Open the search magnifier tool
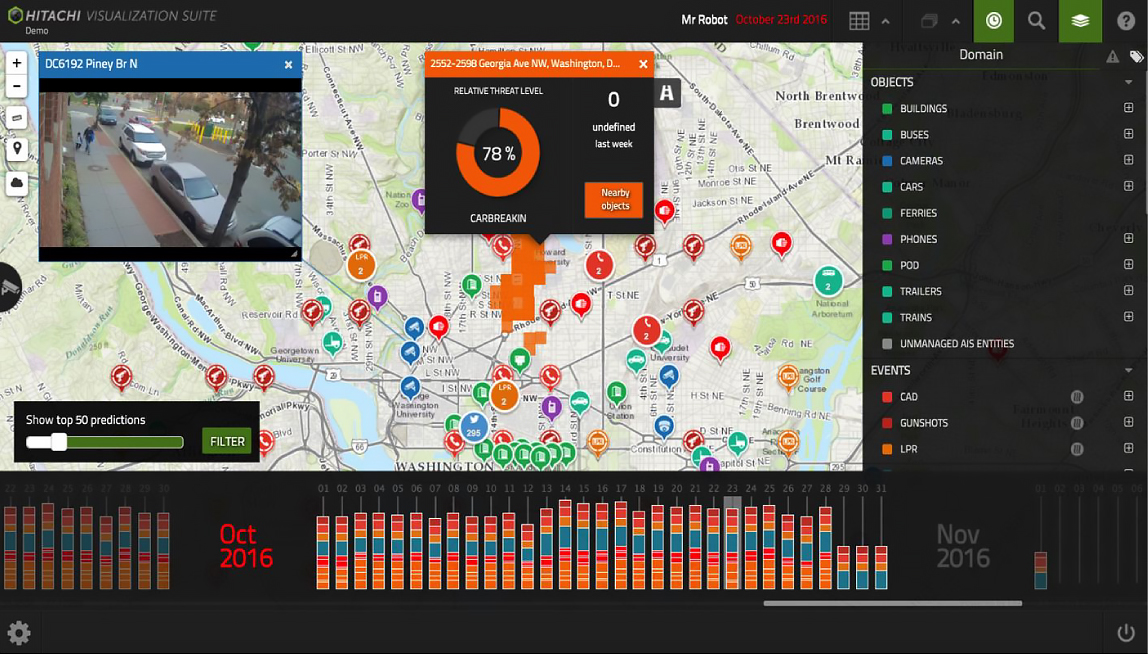 click(x=1036, y=20)
